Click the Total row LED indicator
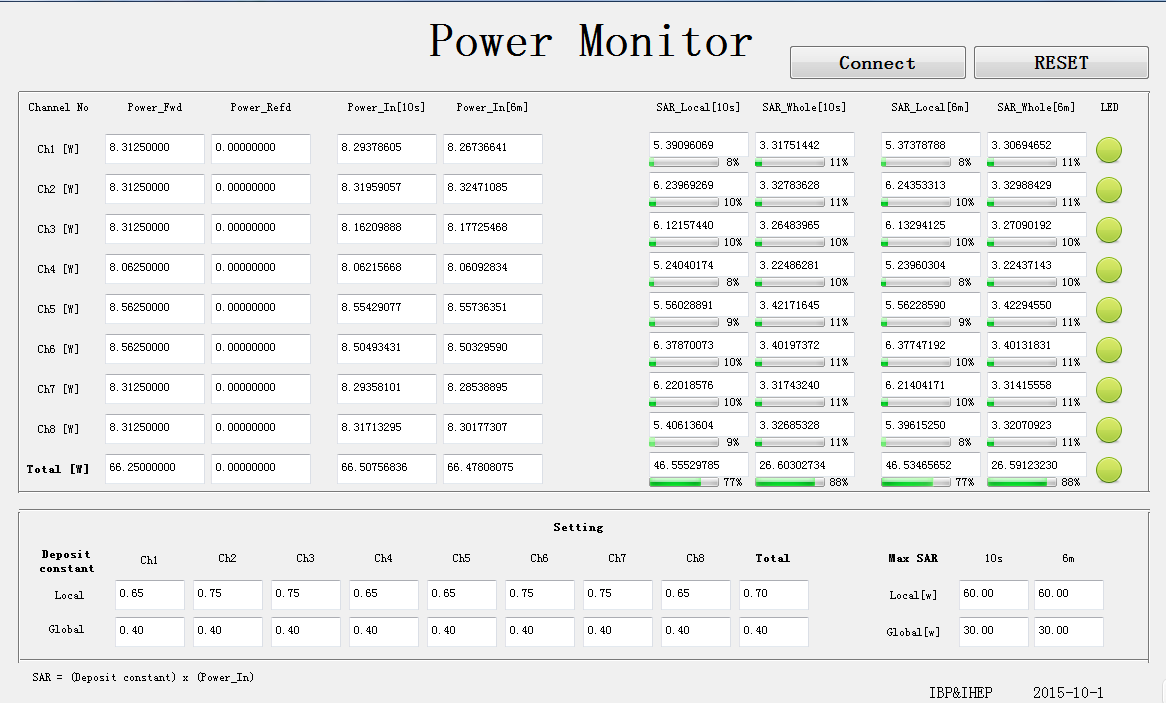Image resolution: width=1166 pixels, height=703 pixels. click(x=1109, y=470)
